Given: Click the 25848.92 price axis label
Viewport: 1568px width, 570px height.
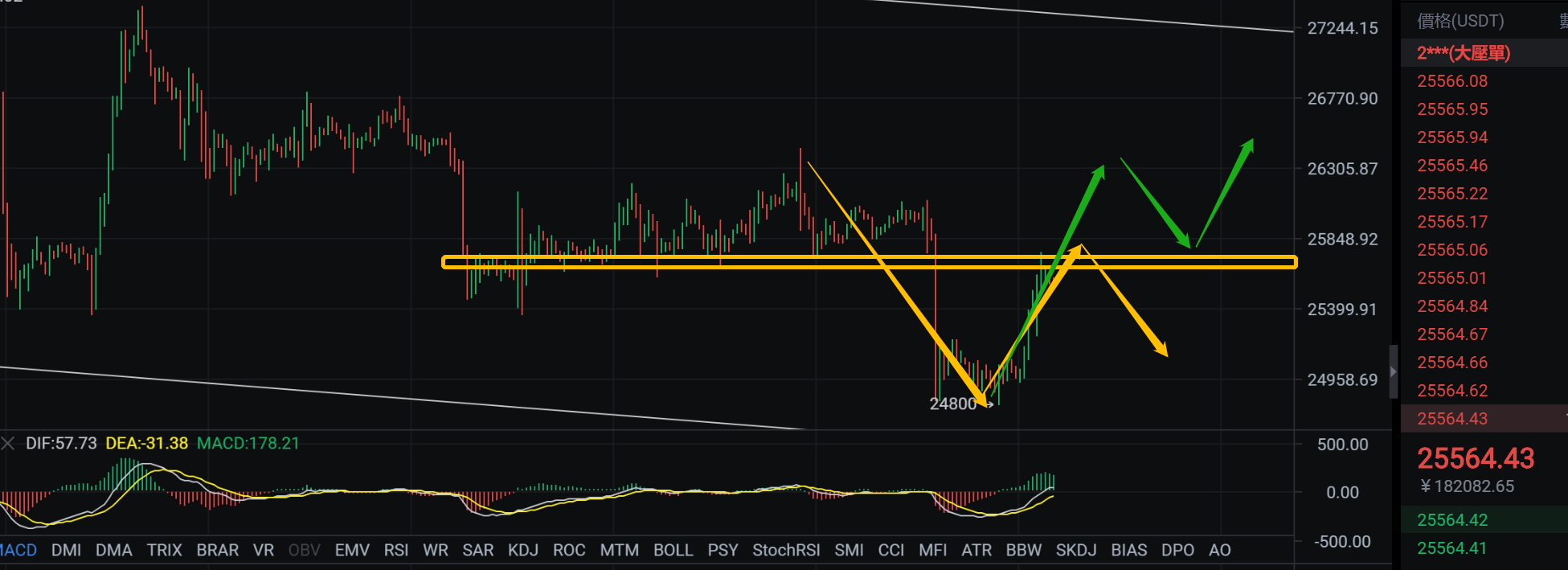Looking at the screenshot, I should (1342, 239).
